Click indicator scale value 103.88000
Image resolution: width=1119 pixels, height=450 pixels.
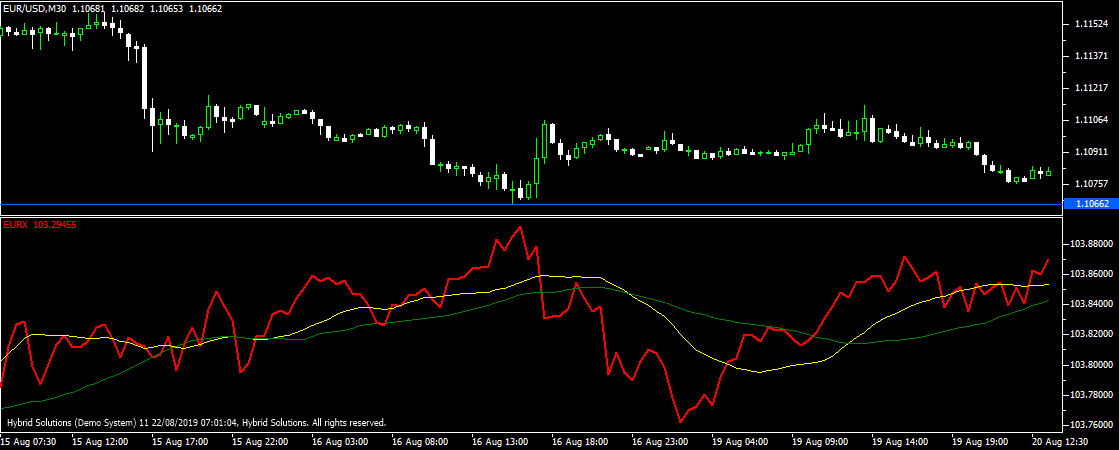[x=1092, y=244]
